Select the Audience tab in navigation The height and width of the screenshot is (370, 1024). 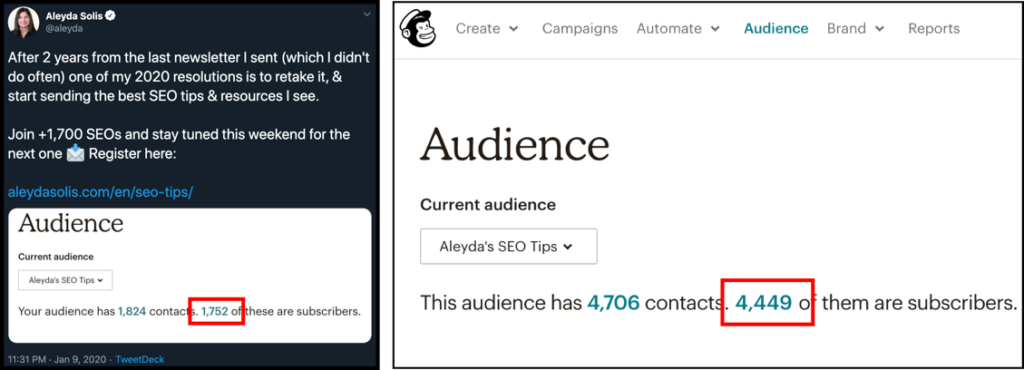click(776, 29)
